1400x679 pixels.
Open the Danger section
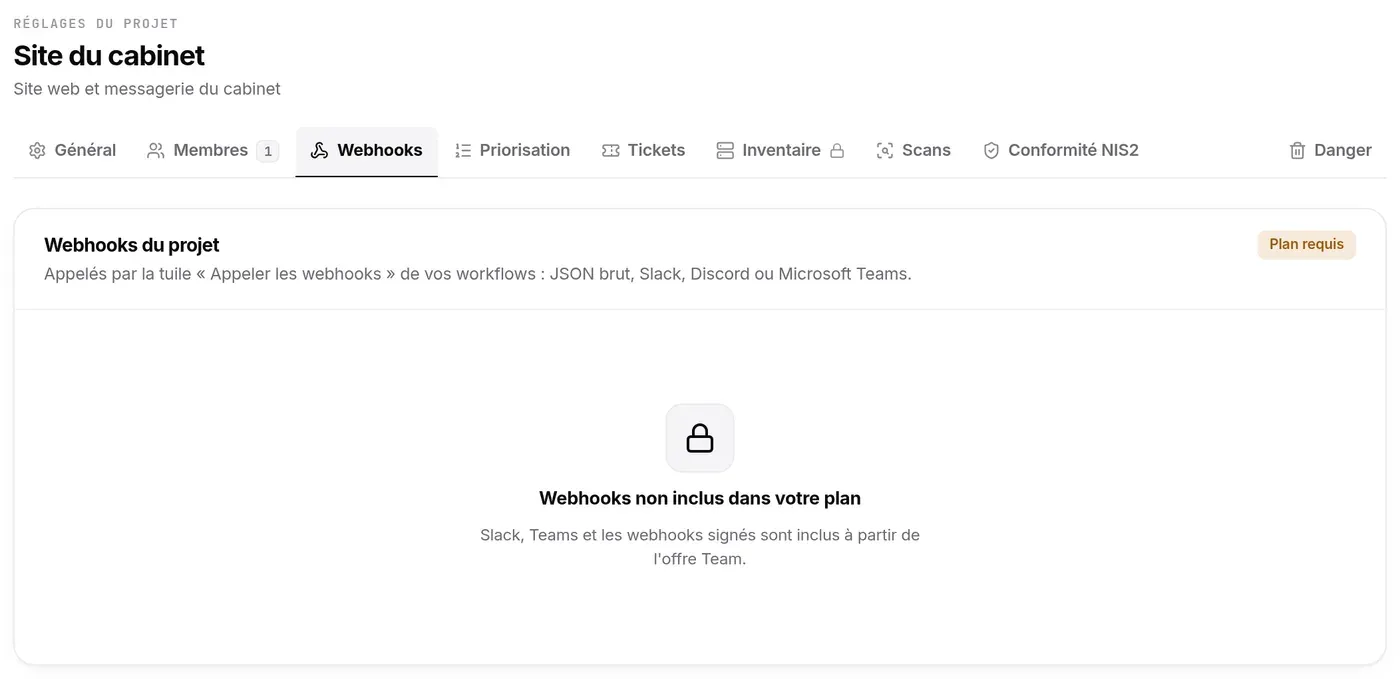[x=1330, y=151]
